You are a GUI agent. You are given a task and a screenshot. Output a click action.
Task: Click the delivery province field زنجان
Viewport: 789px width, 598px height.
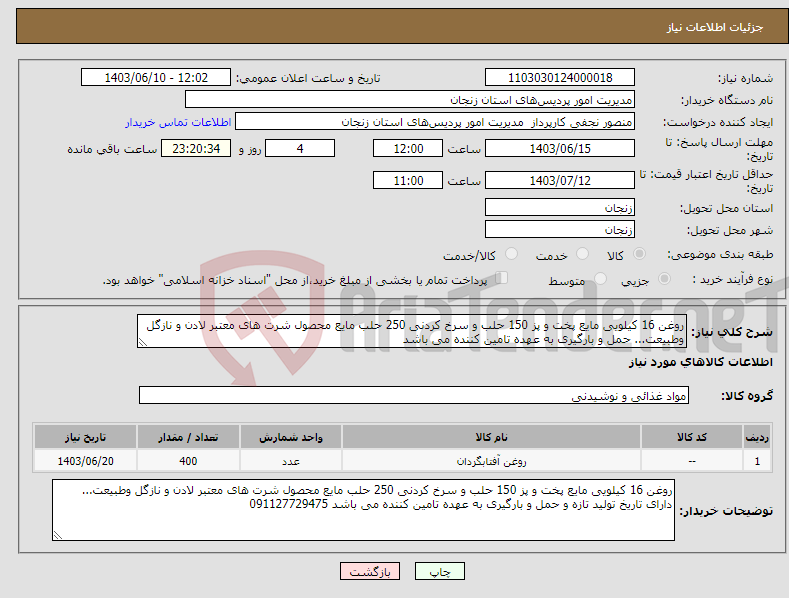(560, 207)
